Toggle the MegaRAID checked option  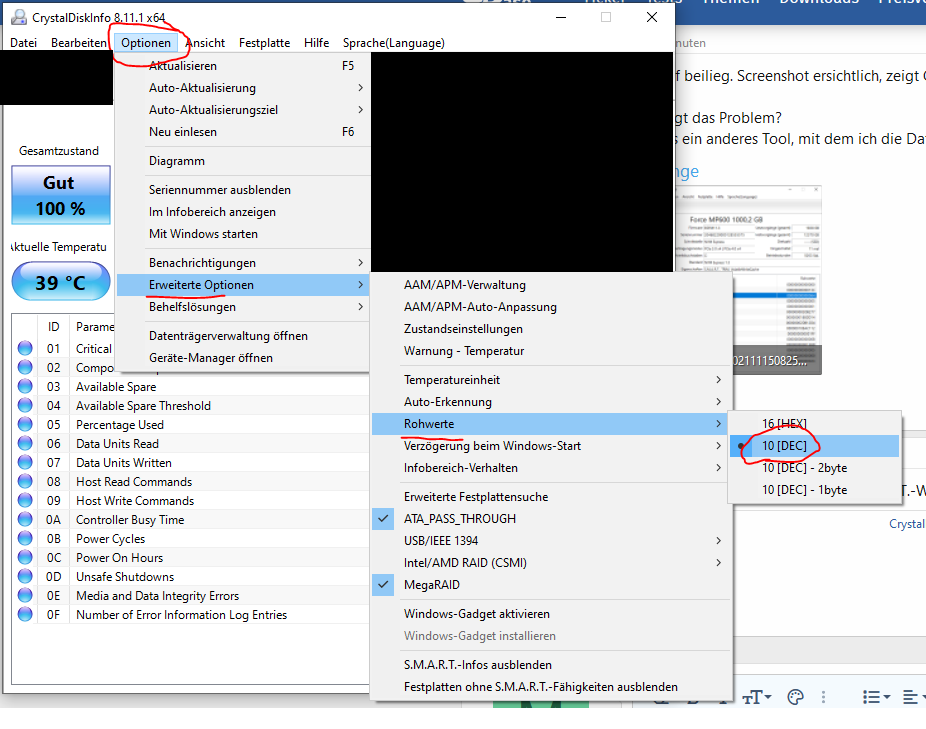(x=550, y=585)
